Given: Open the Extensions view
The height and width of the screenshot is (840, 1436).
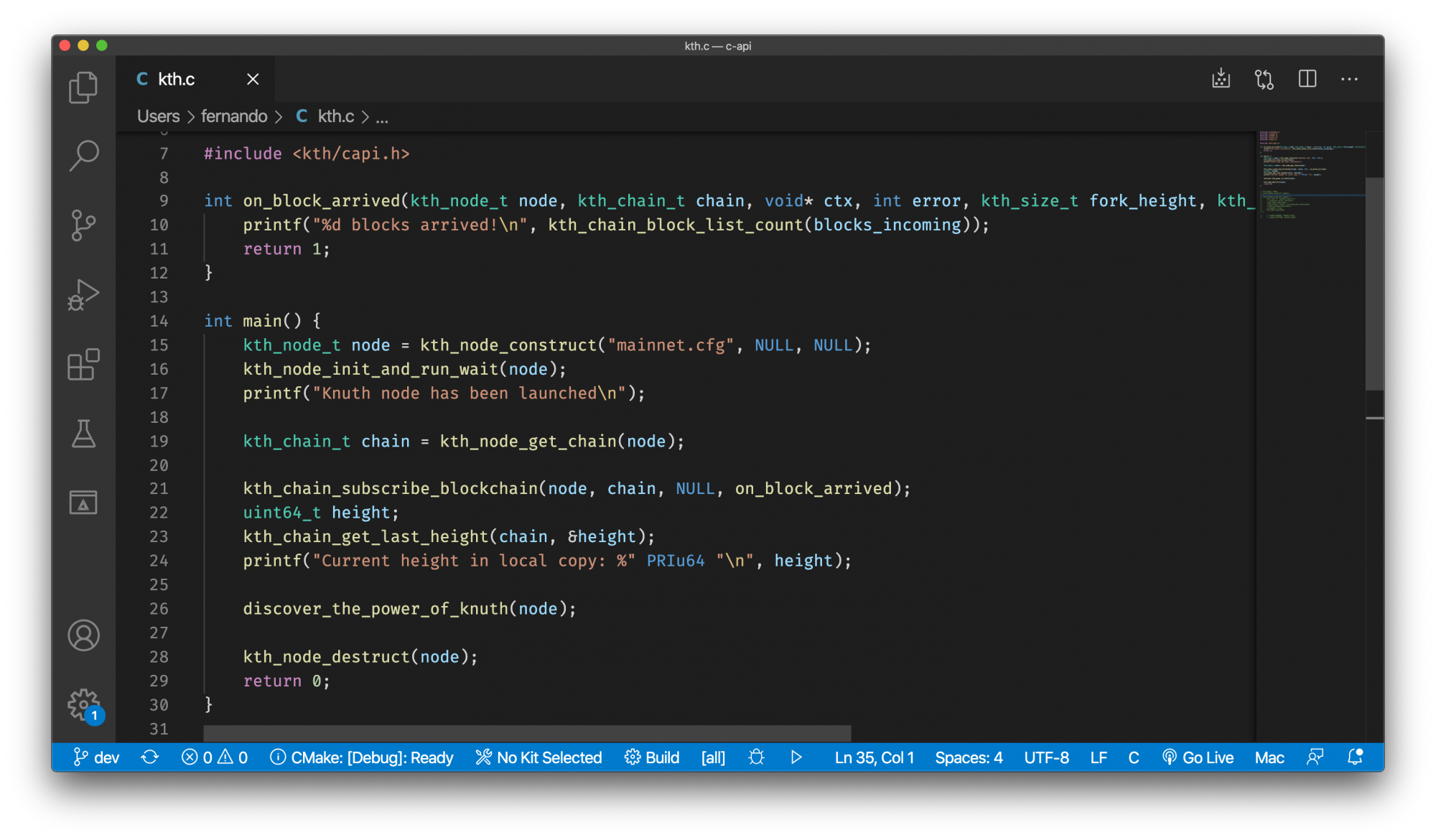Looking at the screenshot, I should click(x=83, y=364).
